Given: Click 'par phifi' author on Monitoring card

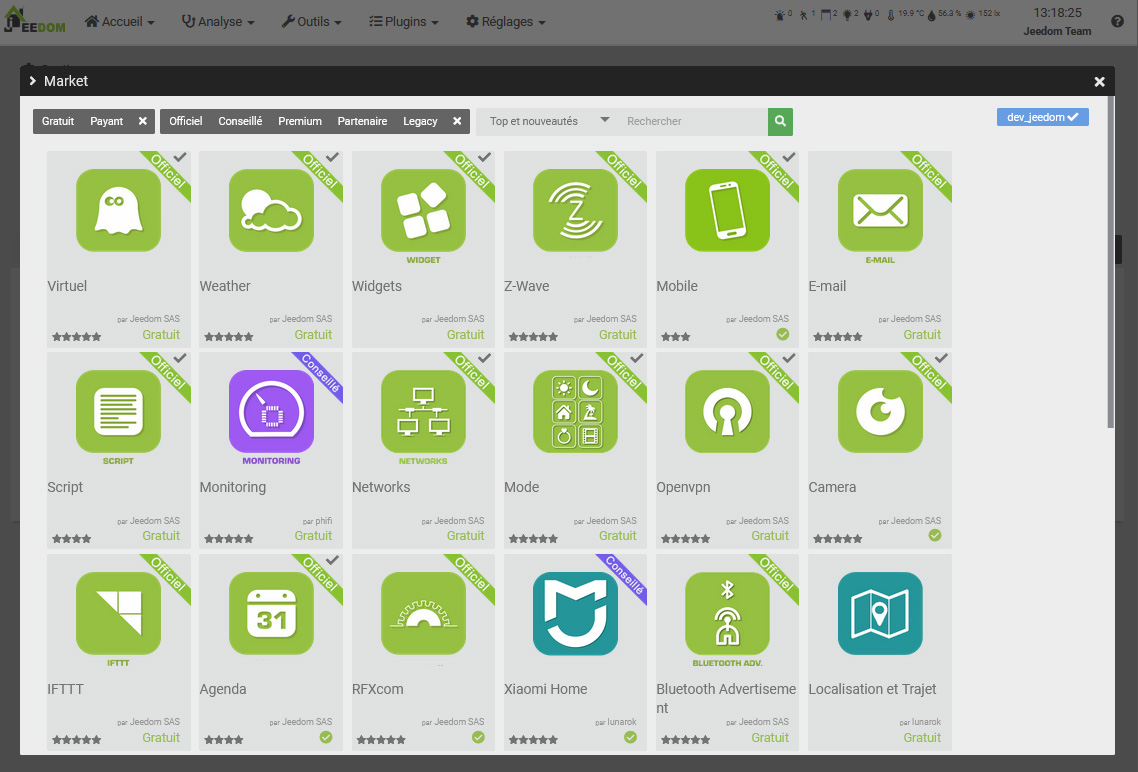Looking at the screenshot, I should pos(317,521).
